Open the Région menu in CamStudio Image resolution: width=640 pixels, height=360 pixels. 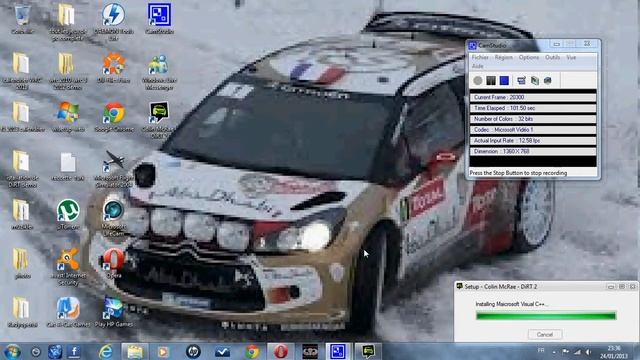tap(504, 58)
